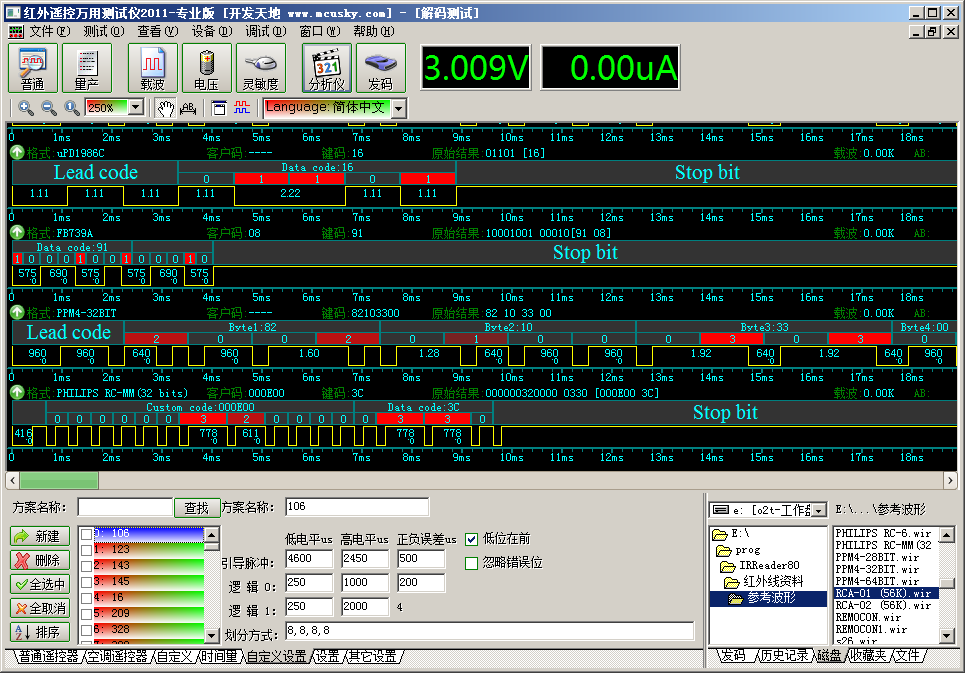Toggle the 低位在前 checkbox

pos(473,539)
